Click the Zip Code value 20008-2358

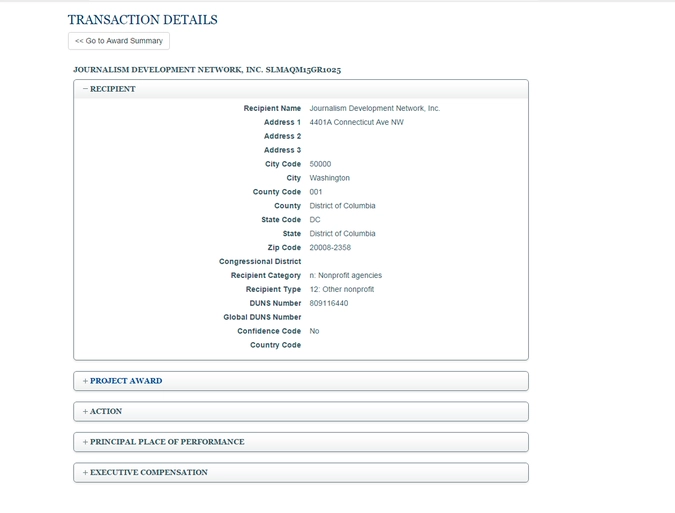pos(330,248)
